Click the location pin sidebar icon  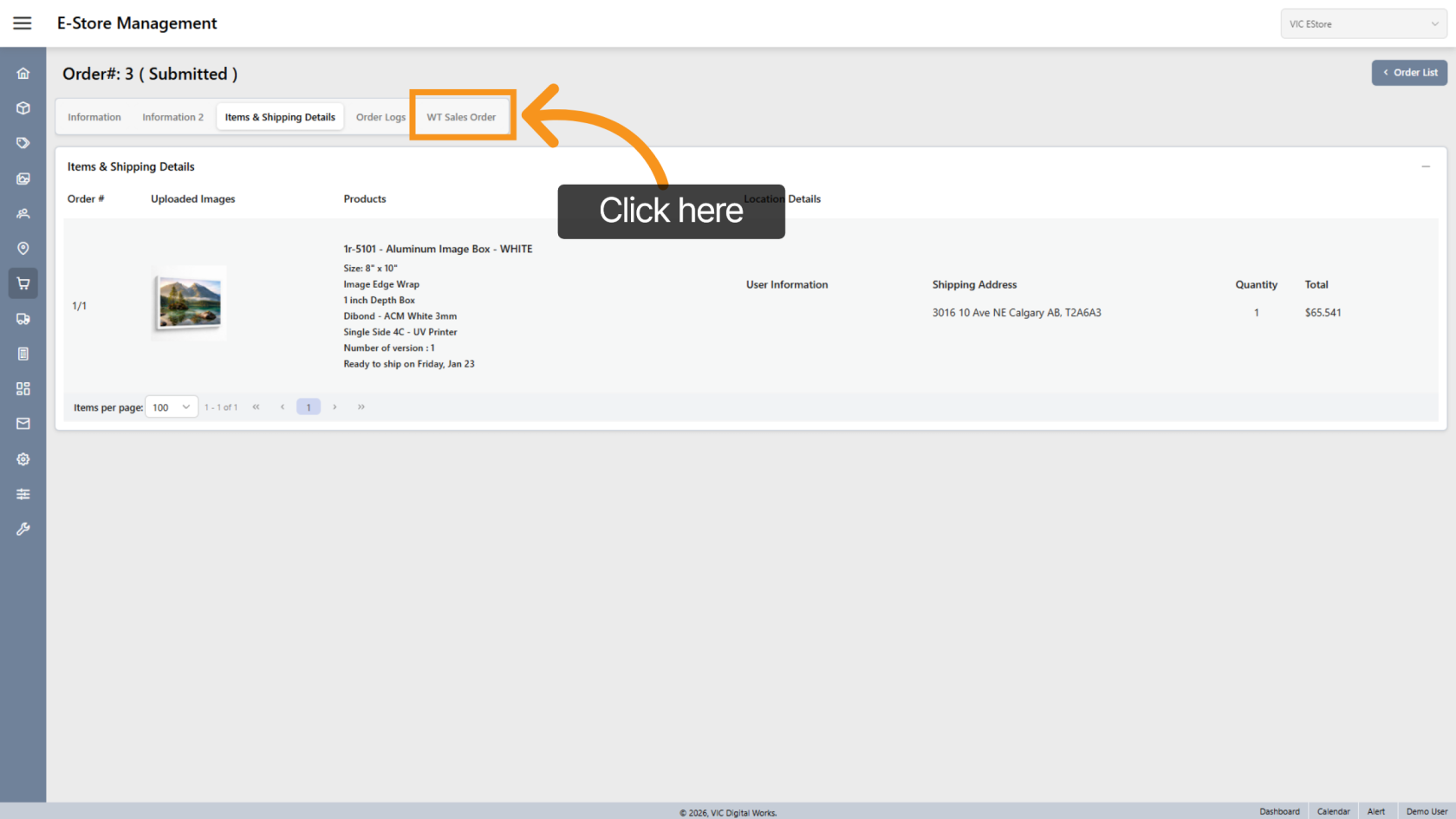pyautogui.click(x=23, y=249)
